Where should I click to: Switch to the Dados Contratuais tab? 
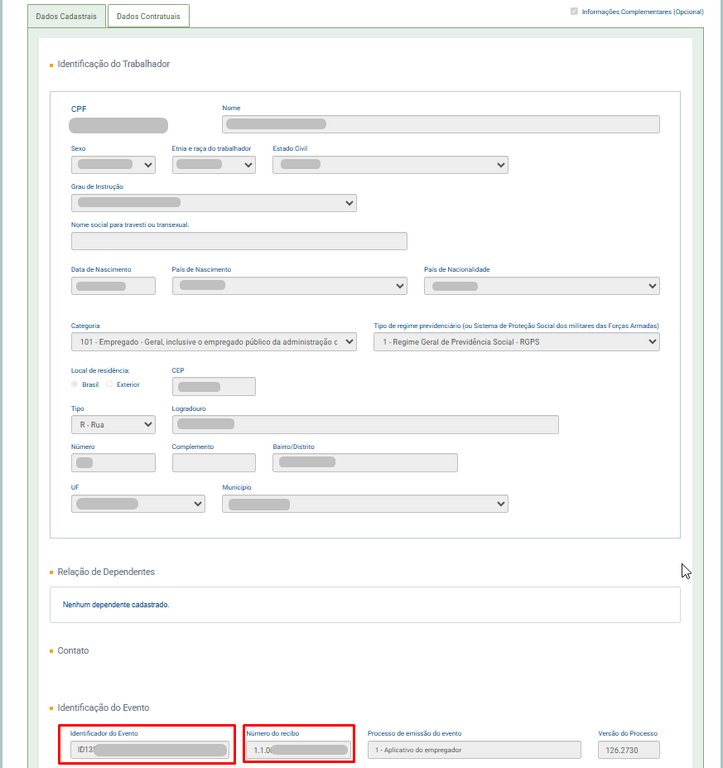[x=148, y=16]
